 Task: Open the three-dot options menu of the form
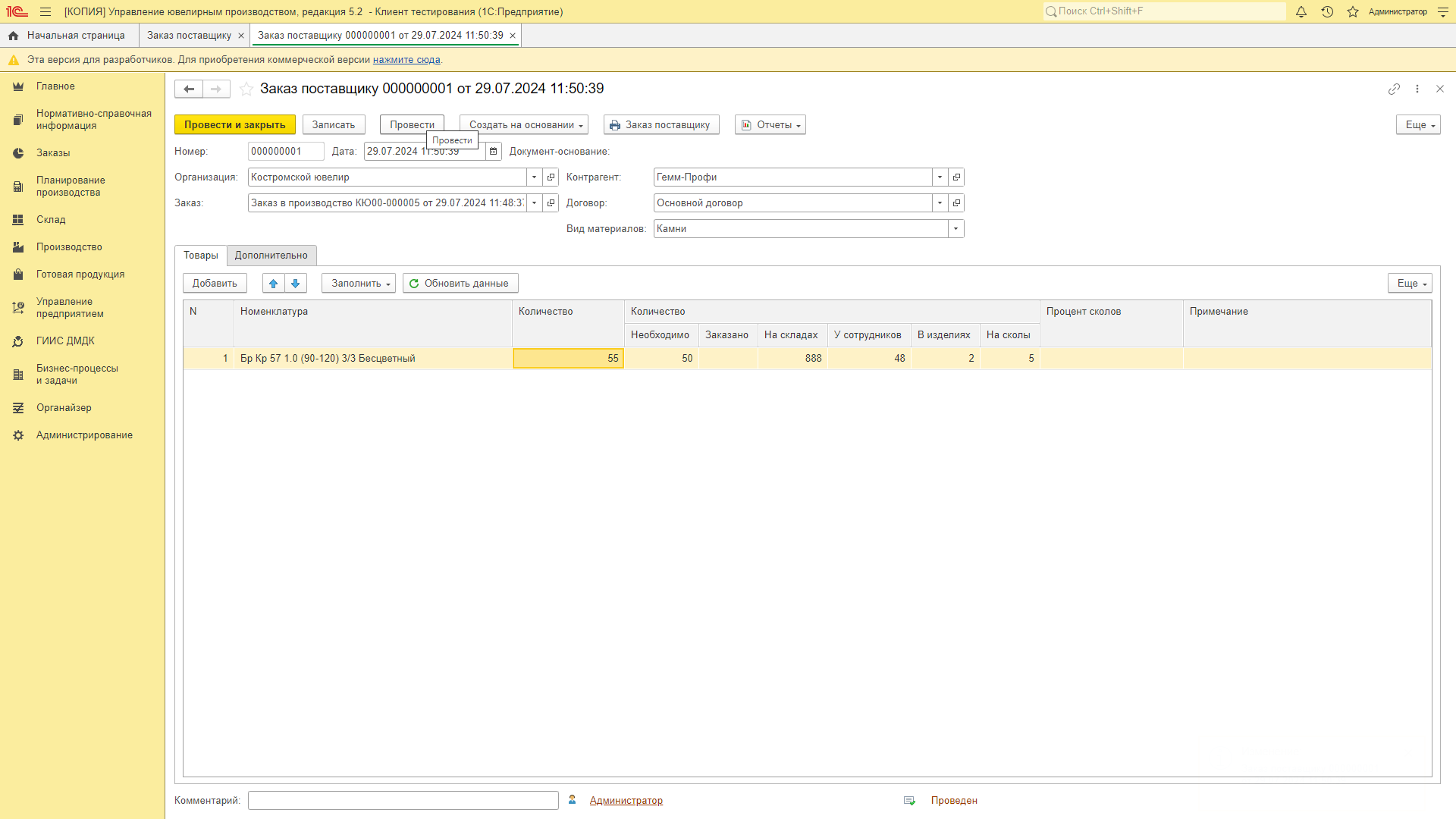tap(1417, 89)
